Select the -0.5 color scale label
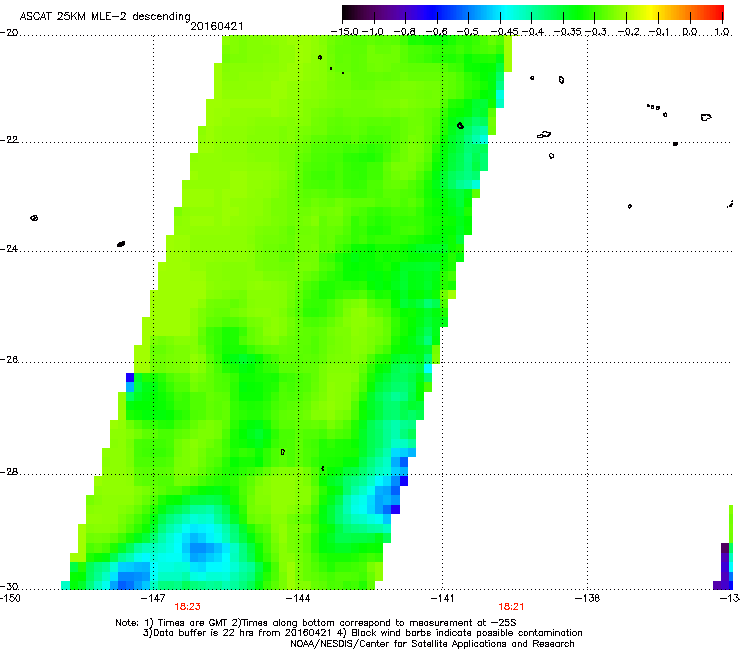Viewport: 740px width, 650px height. (x=468, y=32)
